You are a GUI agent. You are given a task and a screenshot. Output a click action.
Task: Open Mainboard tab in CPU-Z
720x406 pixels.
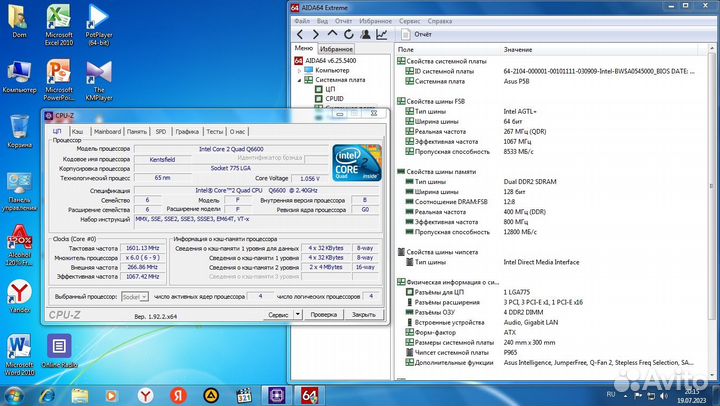click(107, 131)
